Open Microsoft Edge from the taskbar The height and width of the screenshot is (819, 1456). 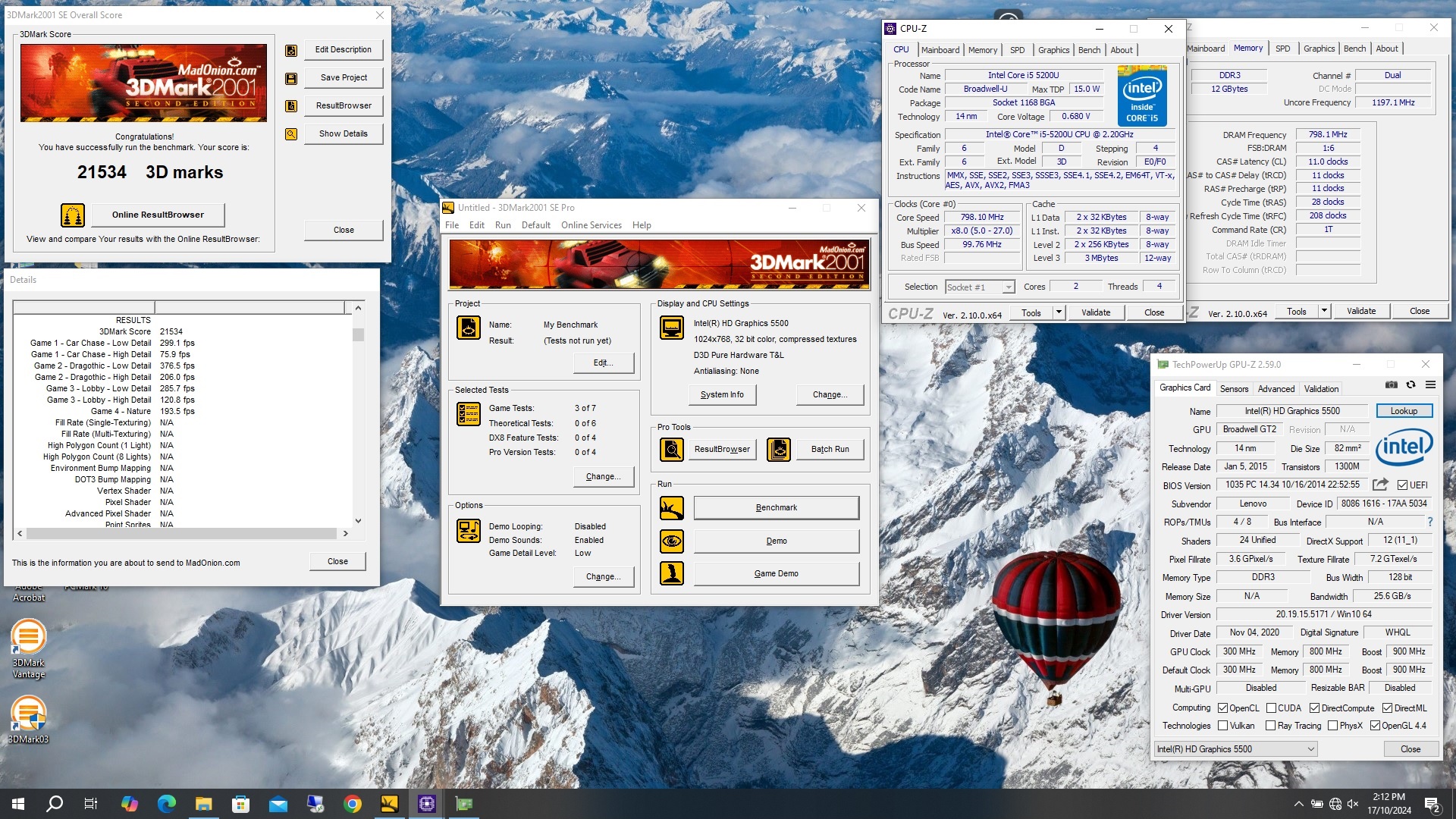pos(167,804)
